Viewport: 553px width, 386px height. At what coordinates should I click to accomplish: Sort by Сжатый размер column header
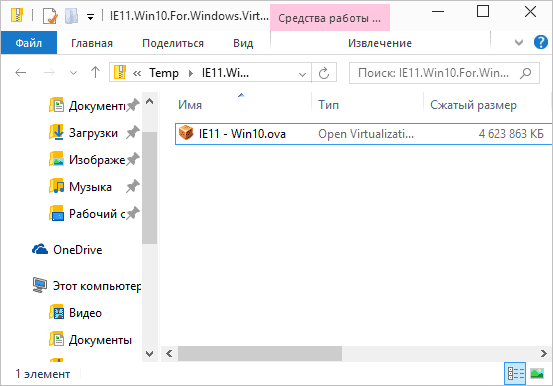point(473,105)
